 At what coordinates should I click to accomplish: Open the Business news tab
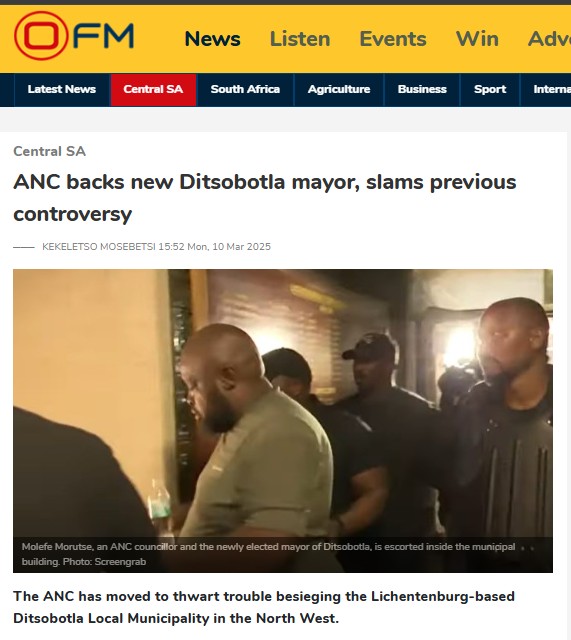click(422, 89)
